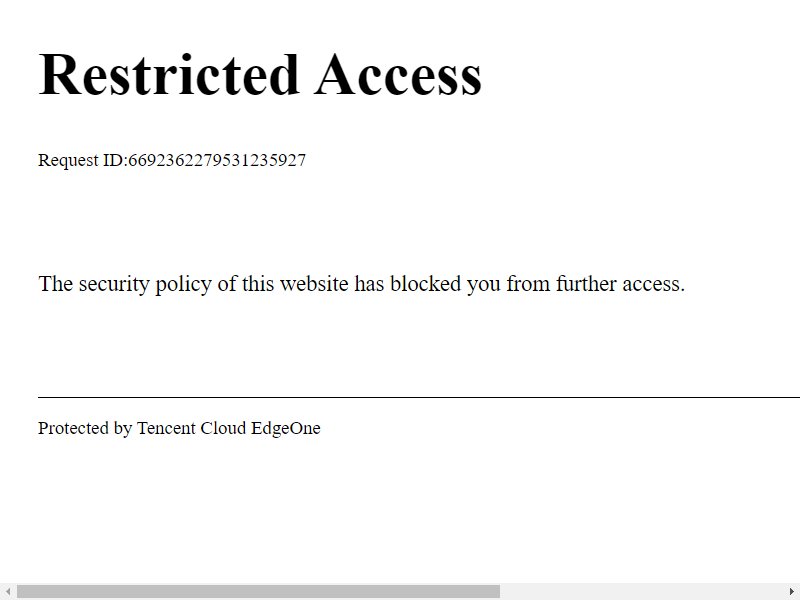800x600 pixels.
Task: Click the horizontal scrollbar right arrow
Action: 792,592
